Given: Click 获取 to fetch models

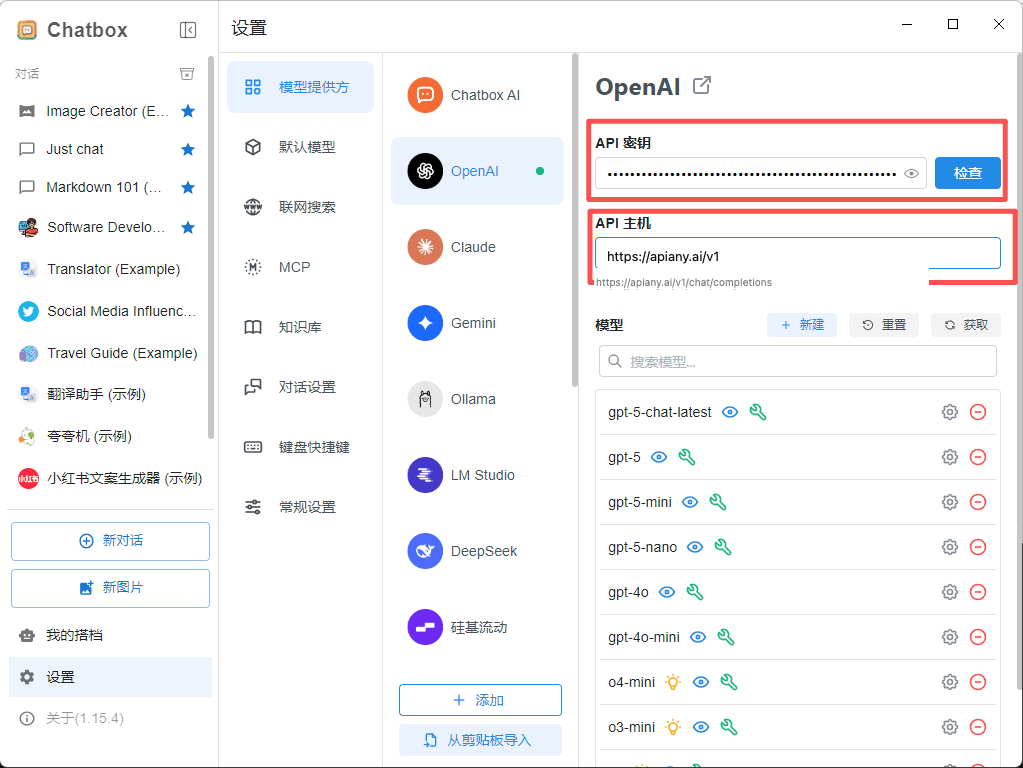Looking at the screenshot, I should [x=966, y=325].
